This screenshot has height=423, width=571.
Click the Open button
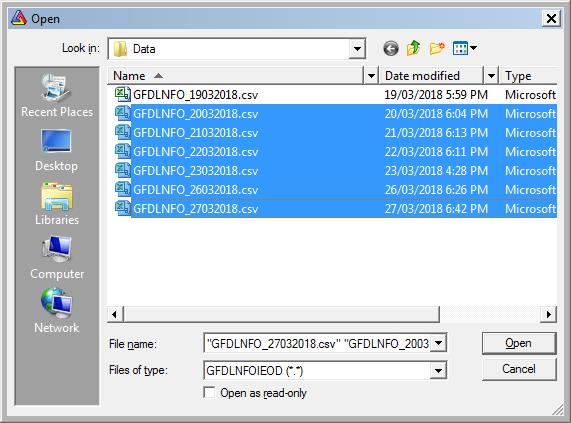(519, 343)
